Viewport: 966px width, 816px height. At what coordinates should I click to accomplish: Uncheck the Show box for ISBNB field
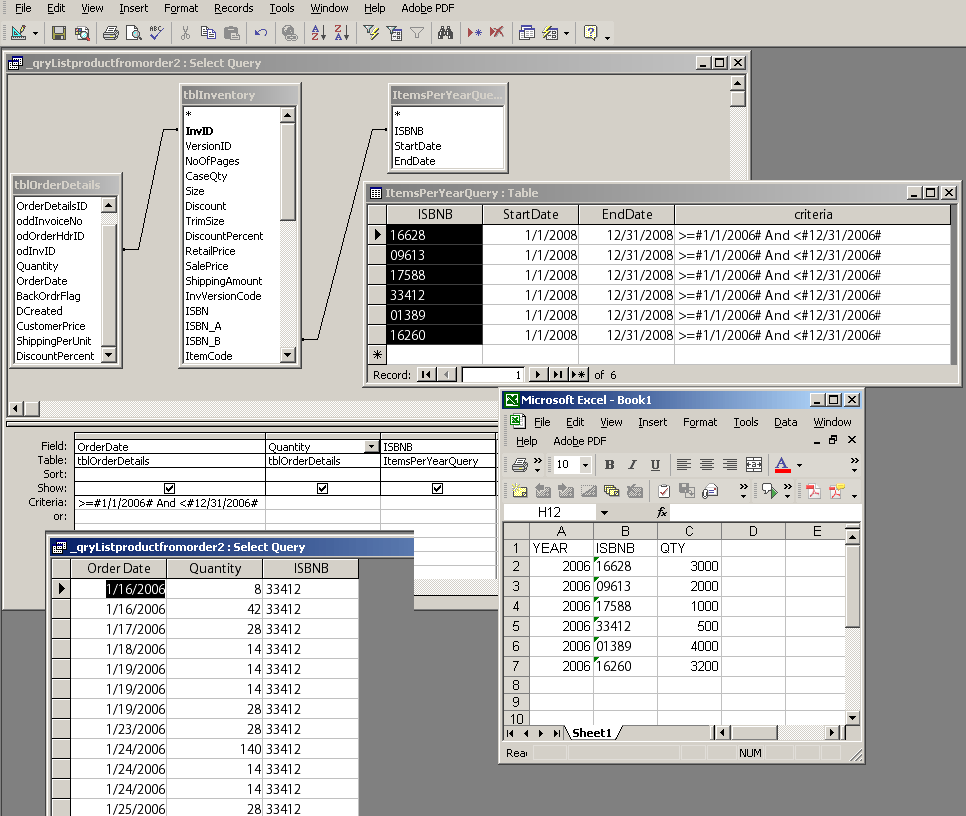pyautogui.click(x=437, y=488)
